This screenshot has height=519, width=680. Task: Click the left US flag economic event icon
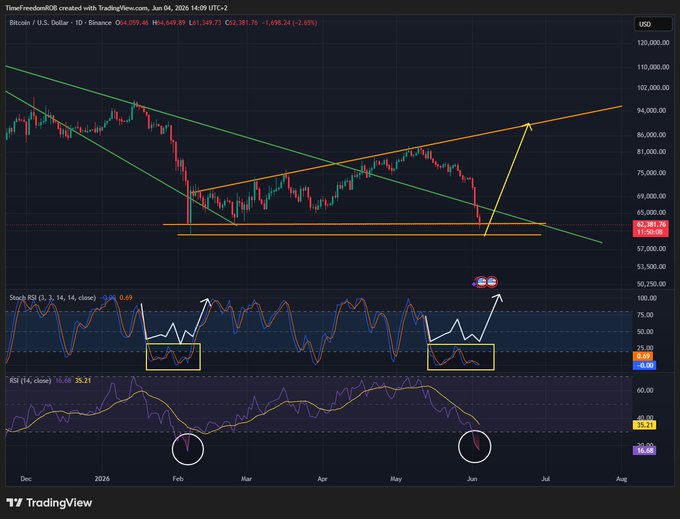pyautogui.click(x=481, y=283)
